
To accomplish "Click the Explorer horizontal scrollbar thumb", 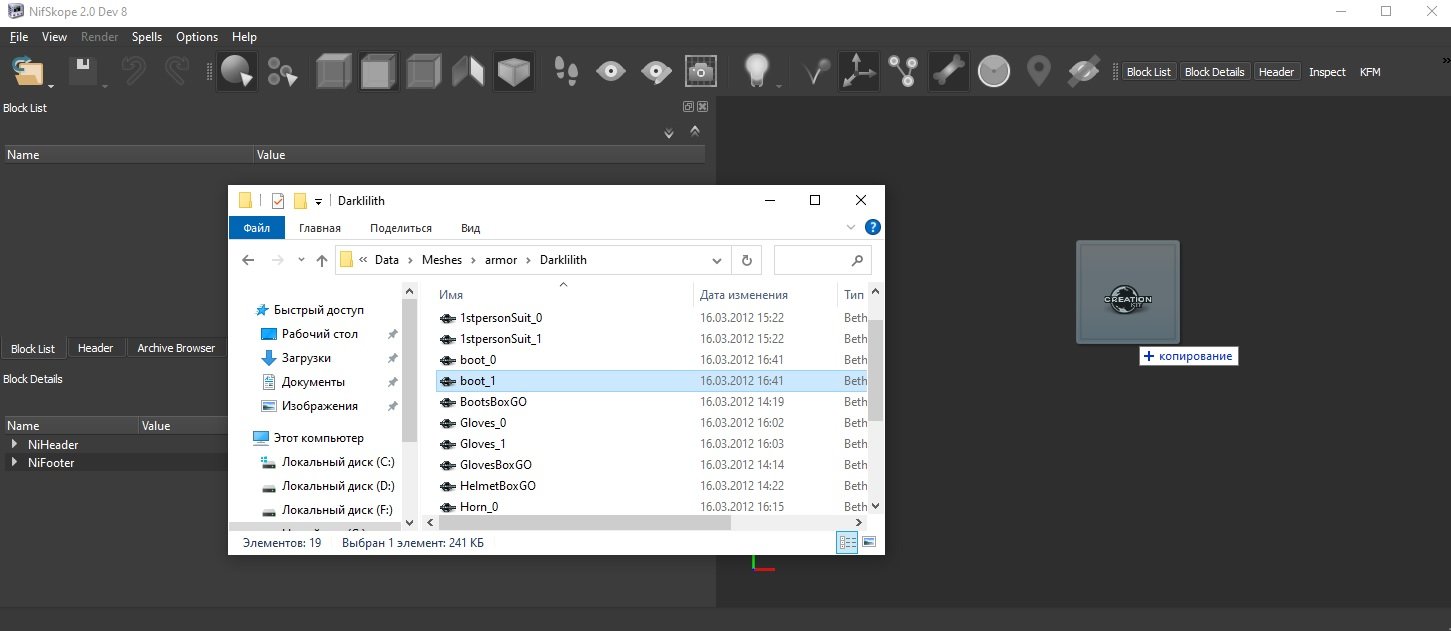I will (585, 522).
